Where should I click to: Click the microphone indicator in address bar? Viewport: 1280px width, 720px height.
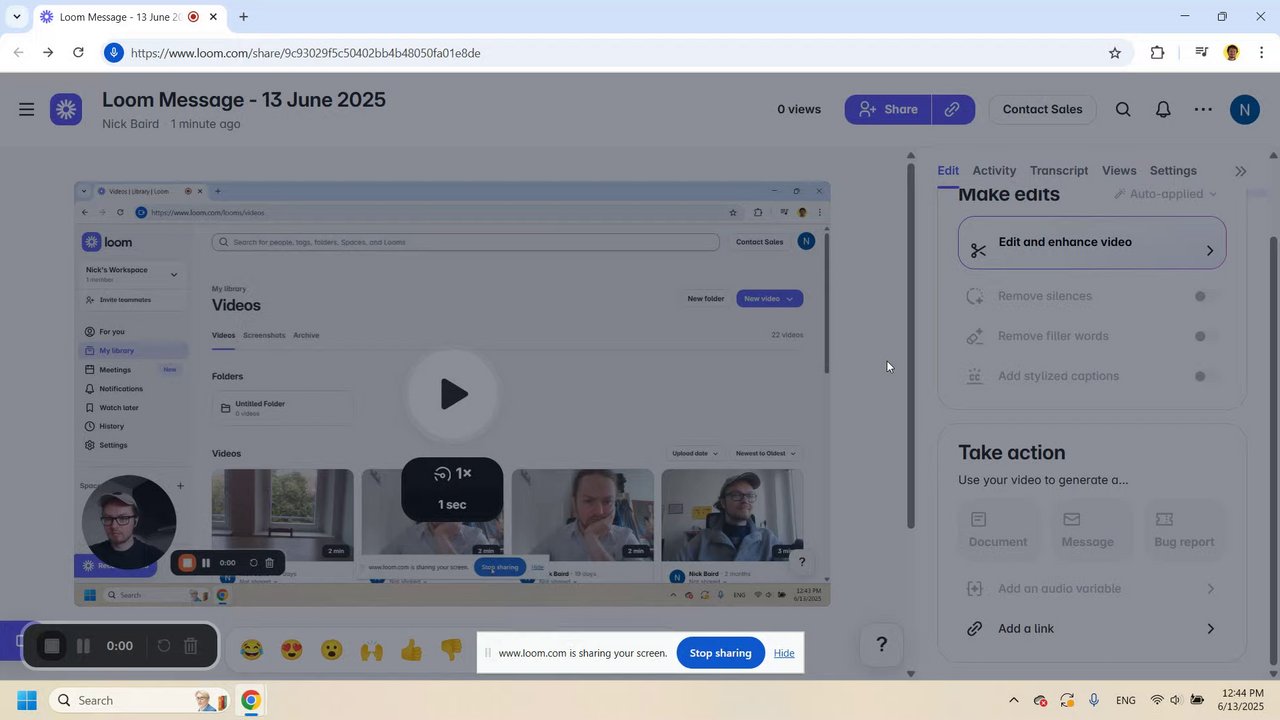tap(114, 53)
